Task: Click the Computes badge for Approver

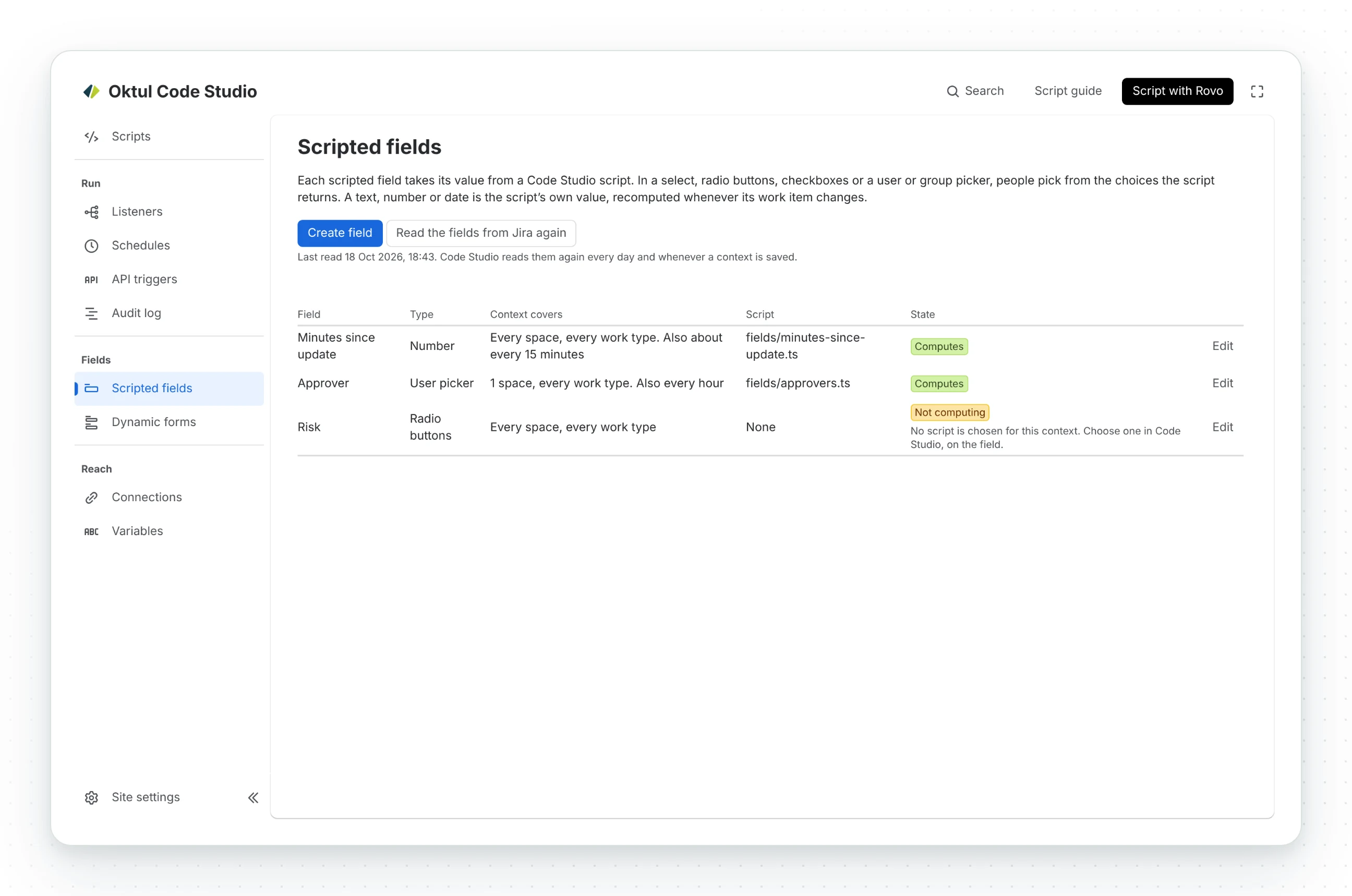Action: (939, 384)
